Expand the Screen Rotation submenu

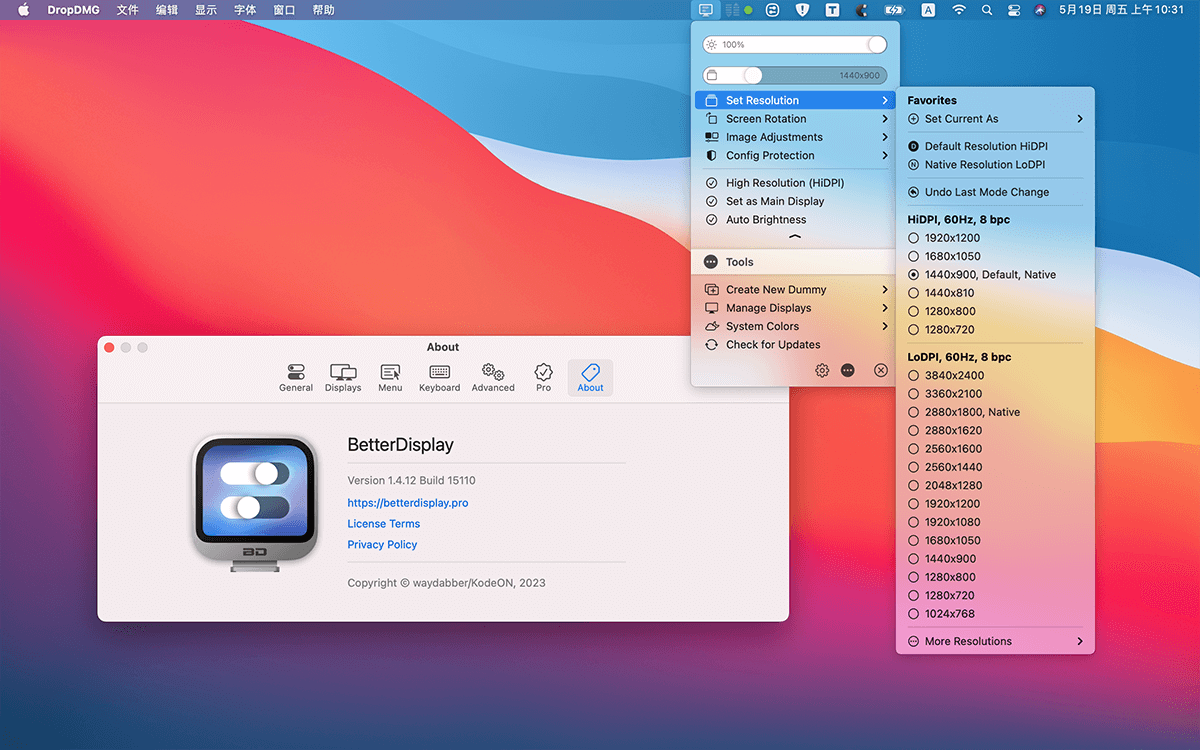click(795, 119)
